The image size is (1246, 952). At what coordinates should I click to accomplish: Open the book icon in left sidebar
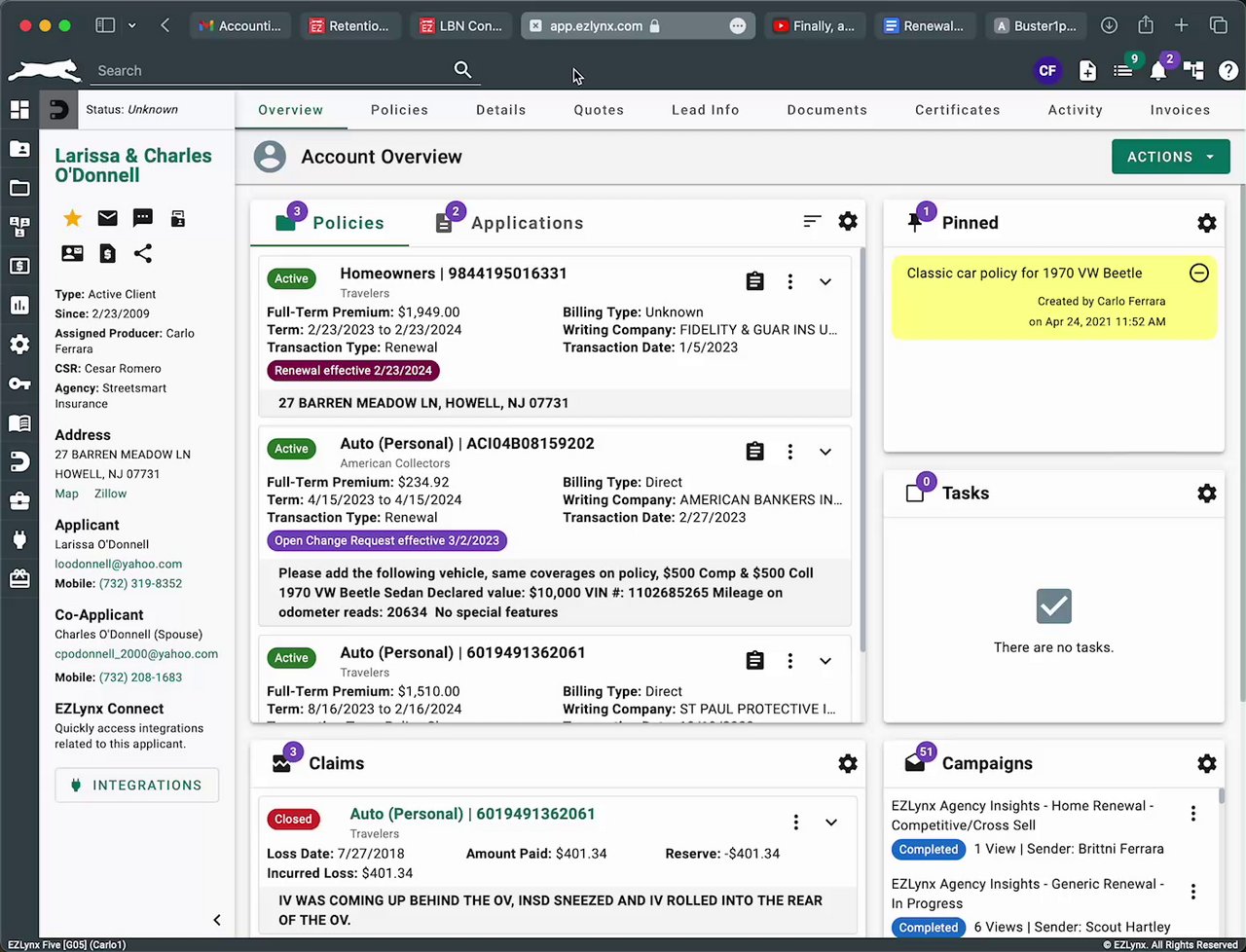[19, 423]
